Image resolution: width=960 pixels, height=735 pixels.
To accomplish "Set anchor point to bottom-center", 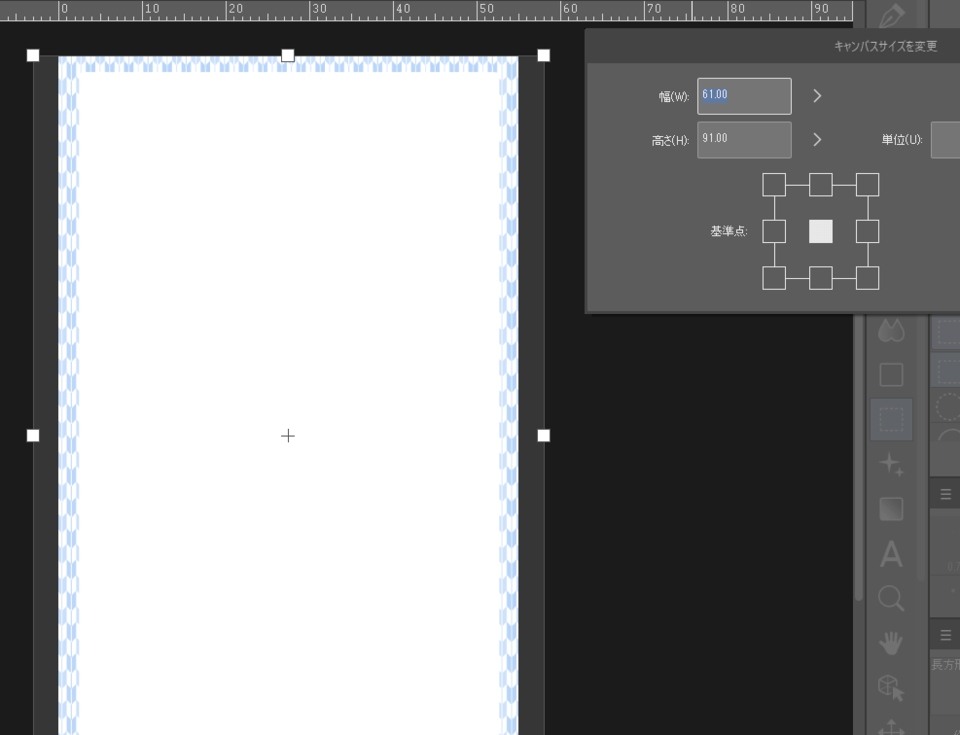I will [820, 278].
